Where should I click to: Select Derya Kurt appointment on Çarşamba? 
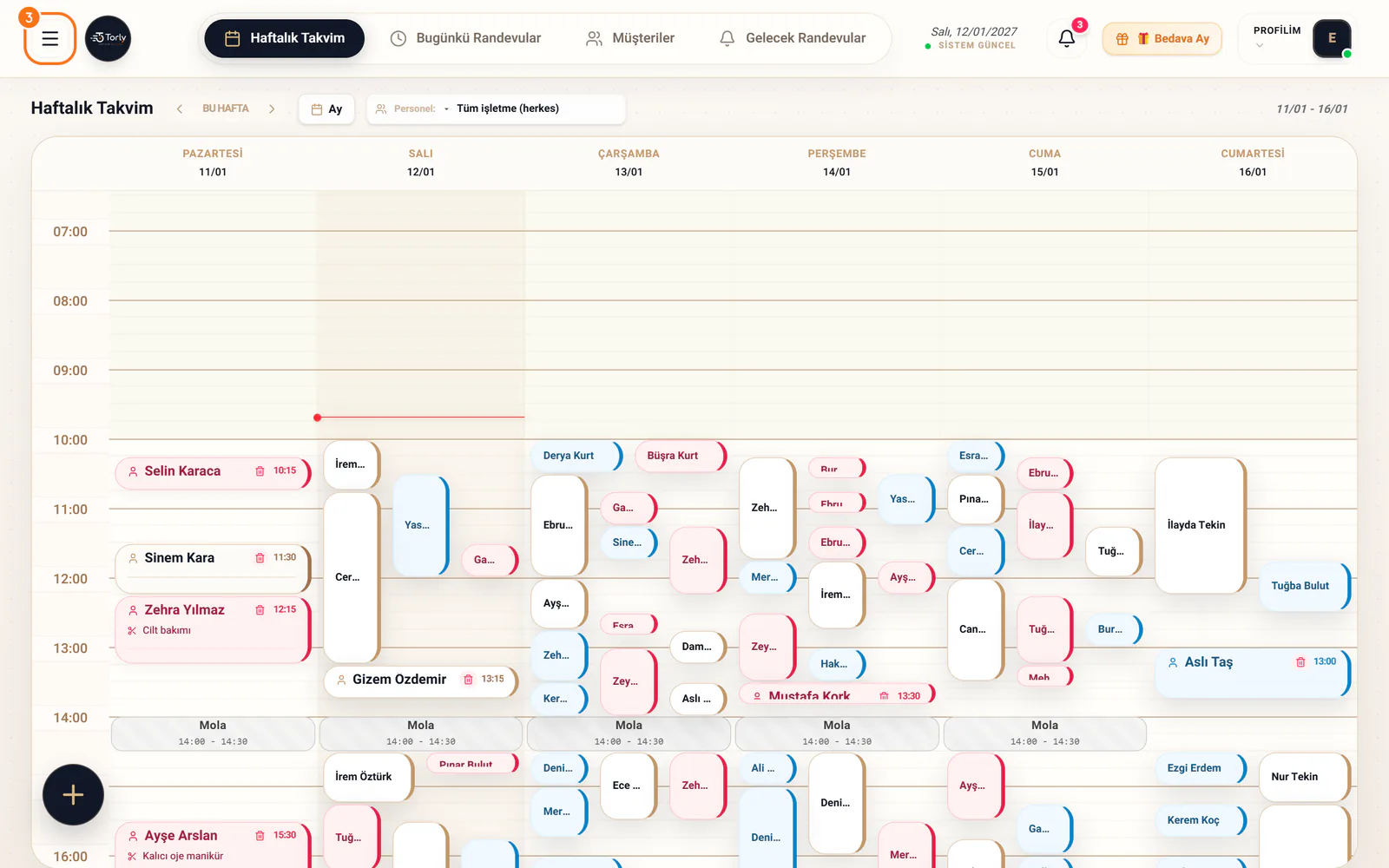(576, 456)
